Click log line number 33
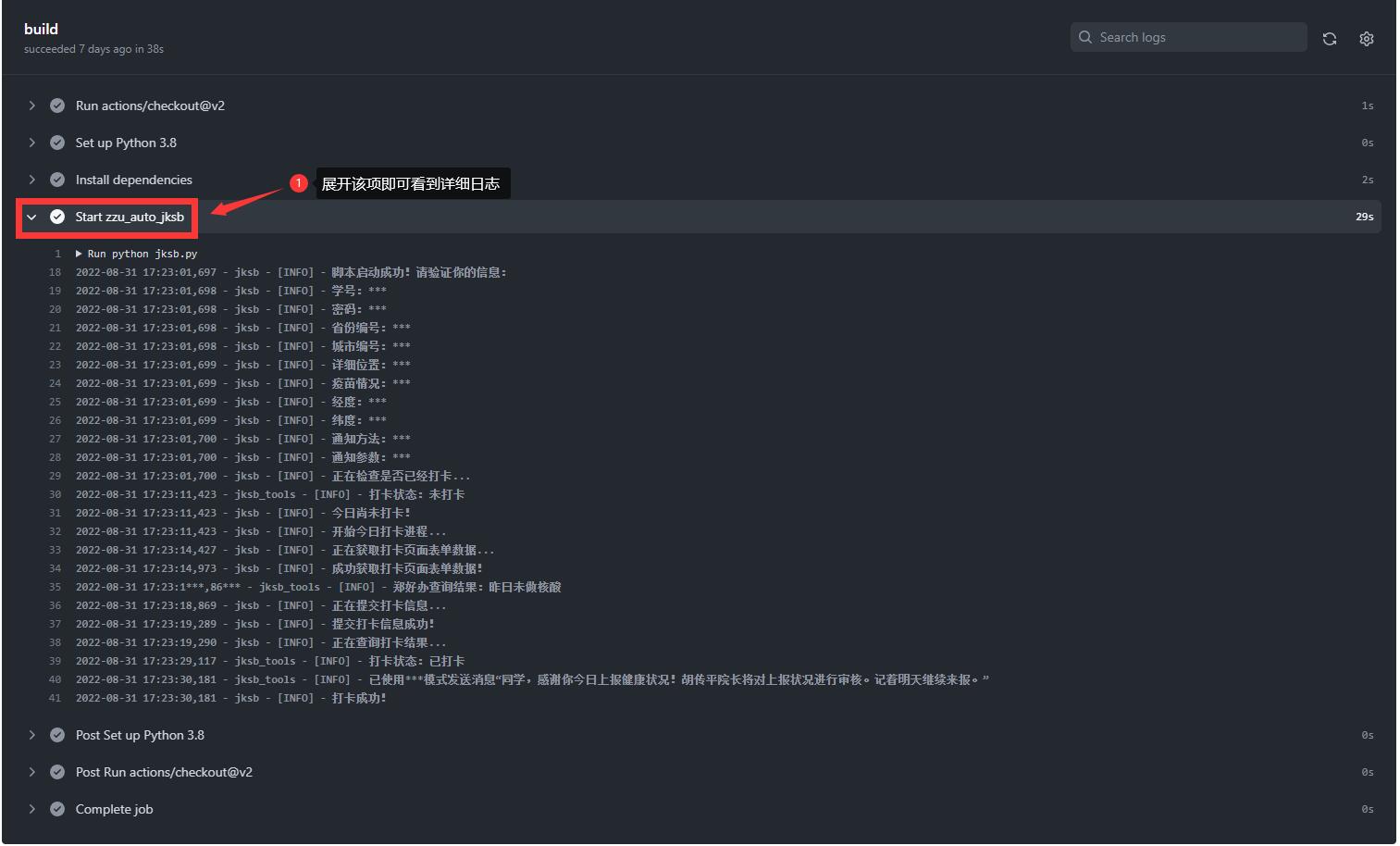The image size is (1400, 846). coord(55,550)
